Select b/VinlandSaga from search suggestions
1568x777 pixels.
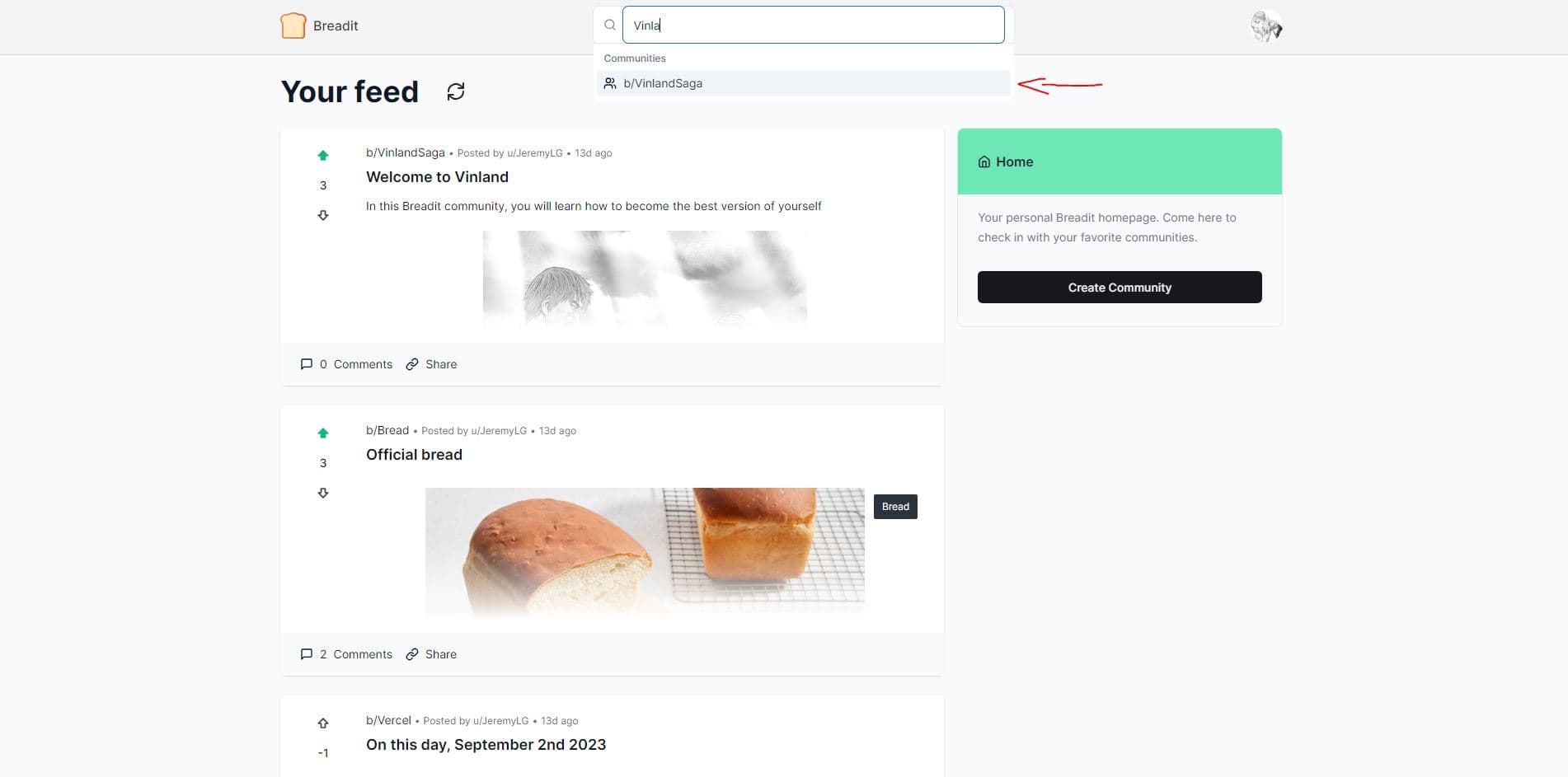coord(804,83)
